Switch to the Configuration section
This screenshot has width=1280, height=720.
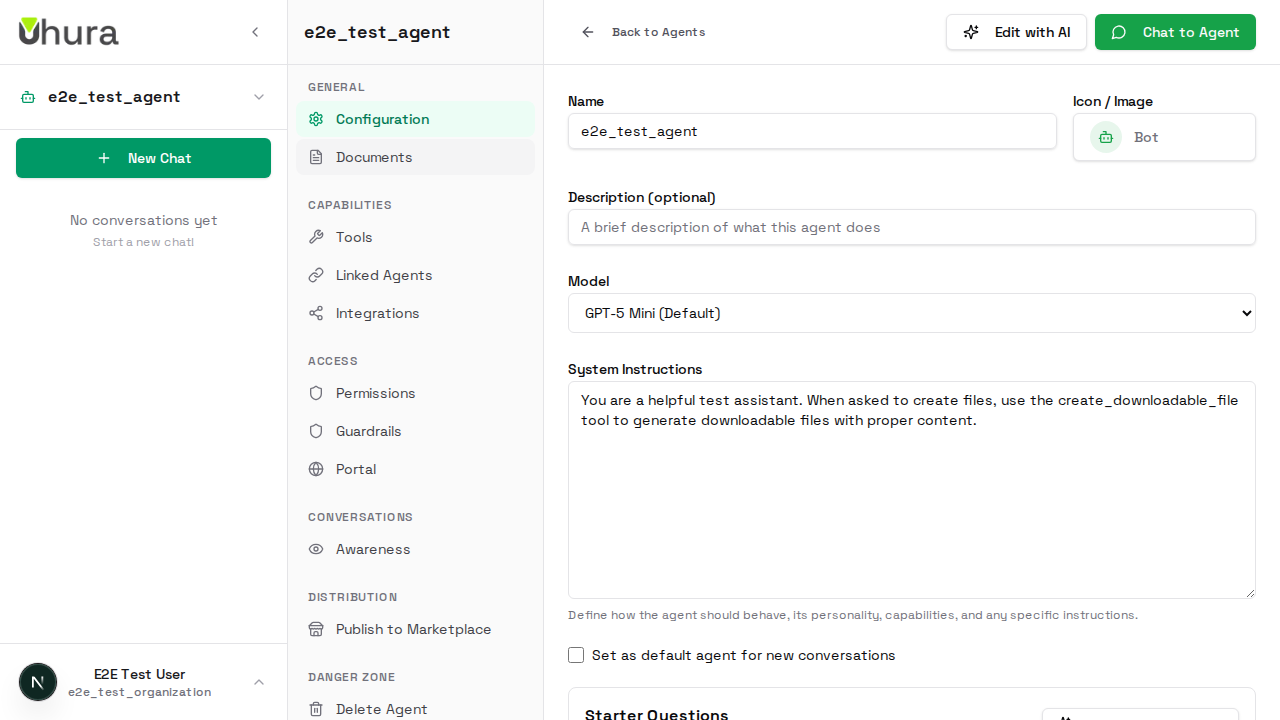point(382,119)
